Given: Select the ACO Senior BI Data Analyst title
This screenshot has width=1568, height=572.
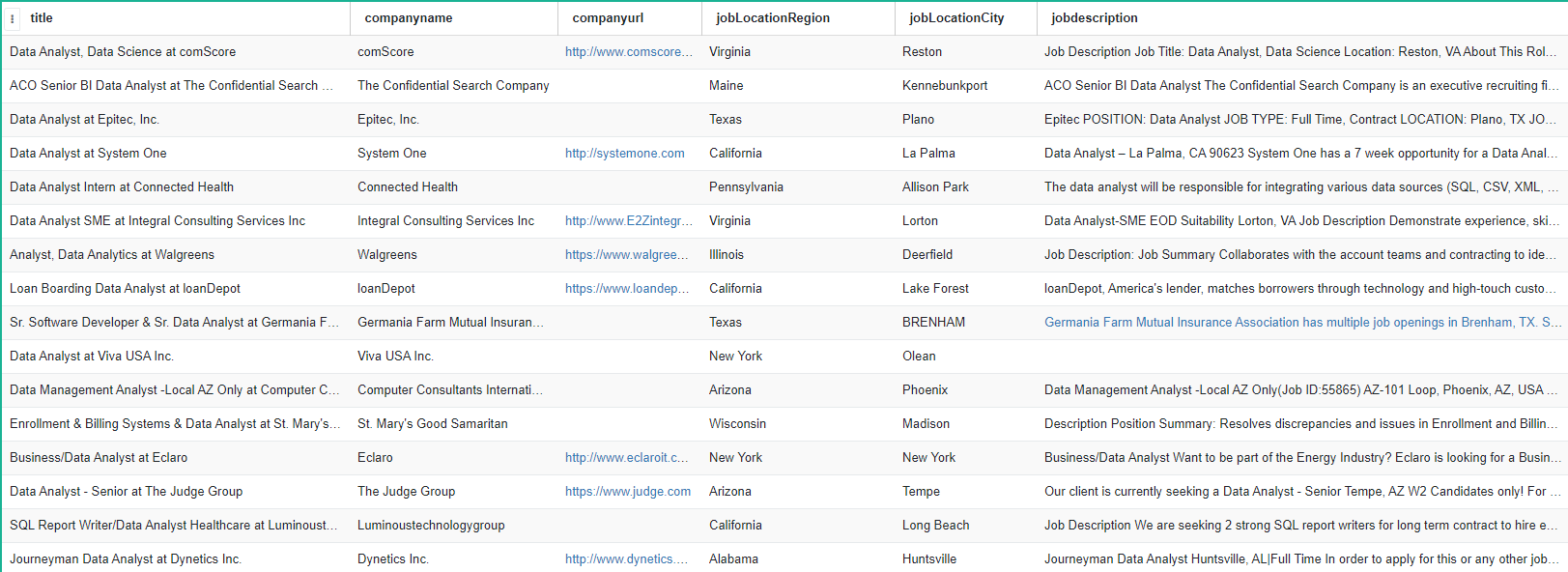Looking at the screenshot, I should pos(172,86).
